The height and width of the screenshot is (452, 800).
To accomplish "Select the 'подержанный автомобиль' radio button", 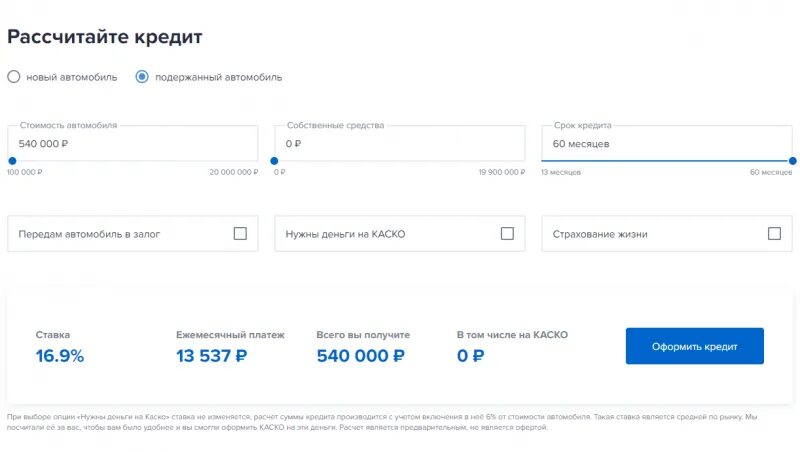I will [x=142, y=77].
